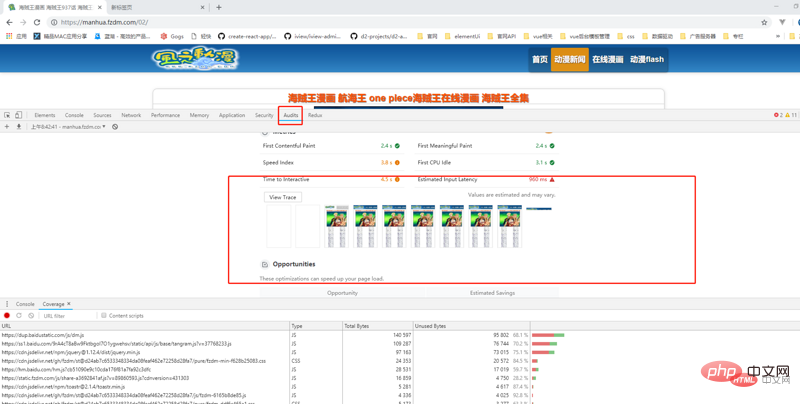Image resolution: width=800 pixels, height=404 pixels.
Task: Click the View Trace button
Action: point(283,197)
